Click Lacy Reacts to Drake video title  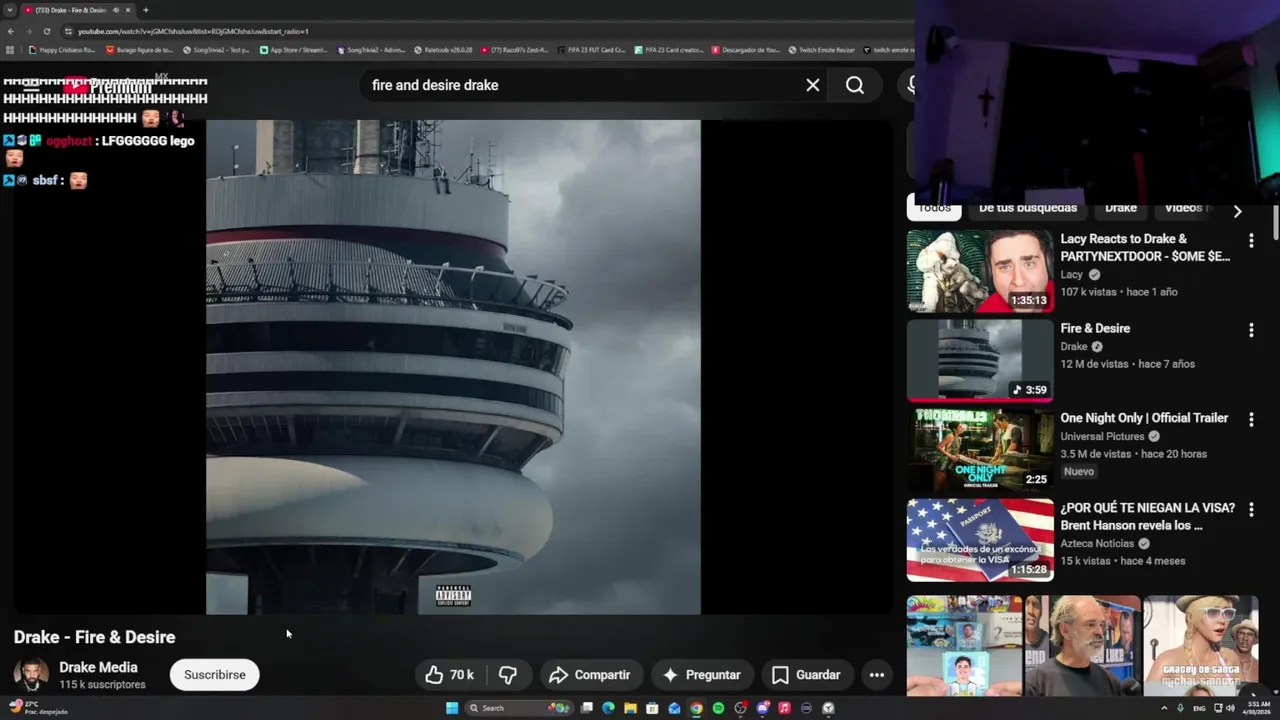coord(1145,247)
